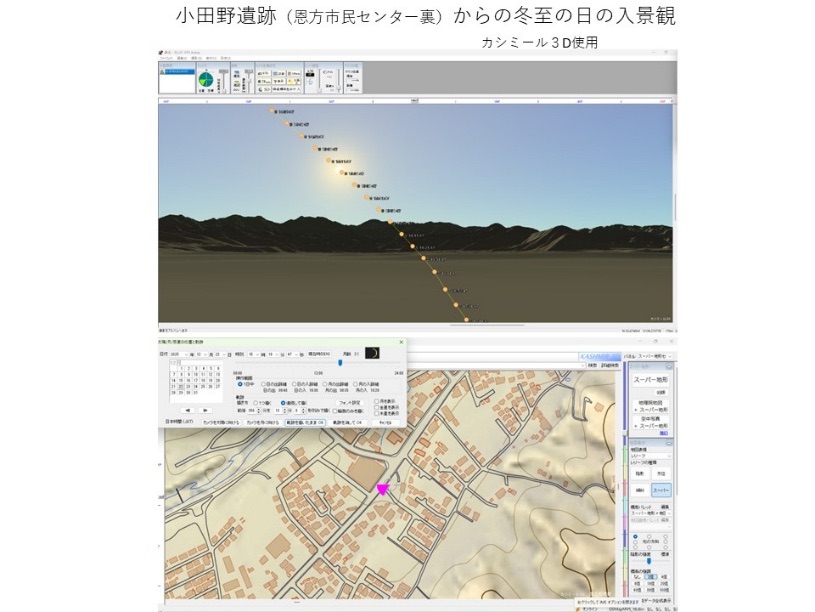Choose the 連続して描く radio option
The height and width of the screenshot is (612, 815).
[x=284, y=402]
